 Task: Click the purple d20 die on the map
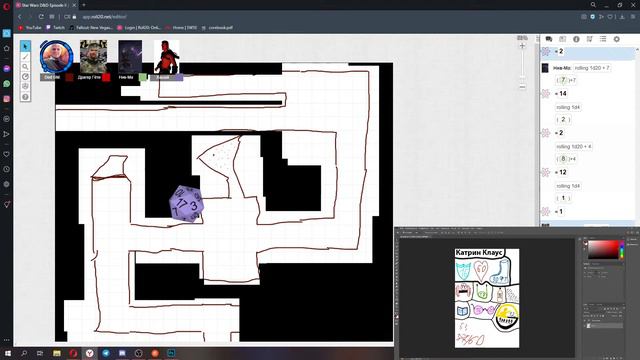186,204
